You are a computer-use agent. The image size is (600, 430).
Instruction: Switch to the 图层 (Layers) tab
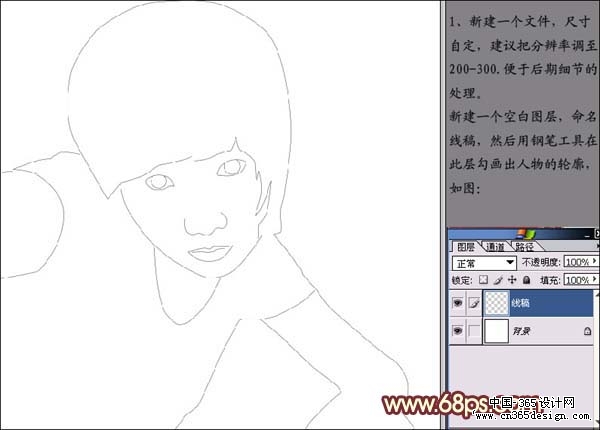click(x=465, y=247)
